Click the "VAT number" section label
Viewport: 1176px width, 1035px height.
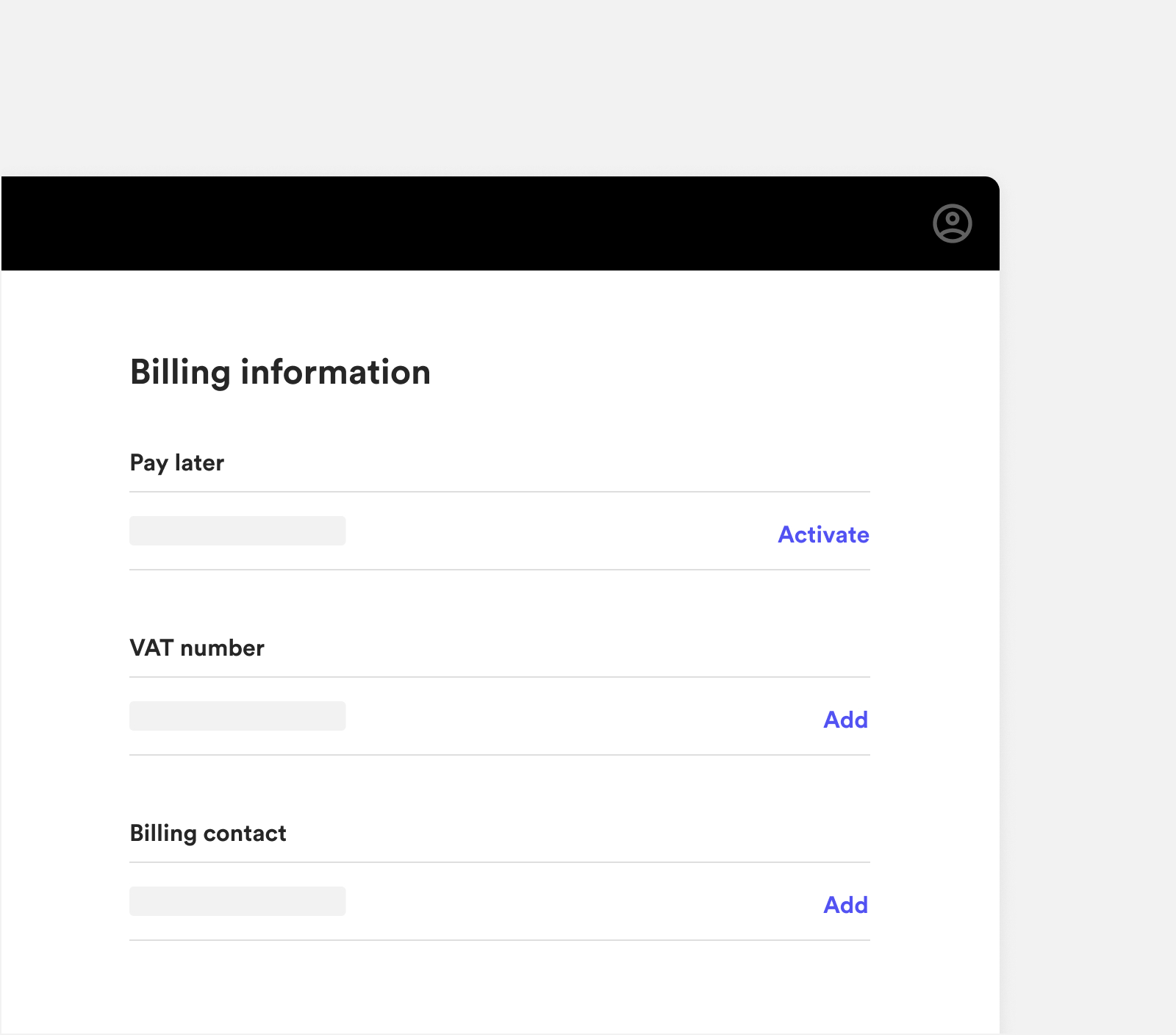tap(197, 648)
